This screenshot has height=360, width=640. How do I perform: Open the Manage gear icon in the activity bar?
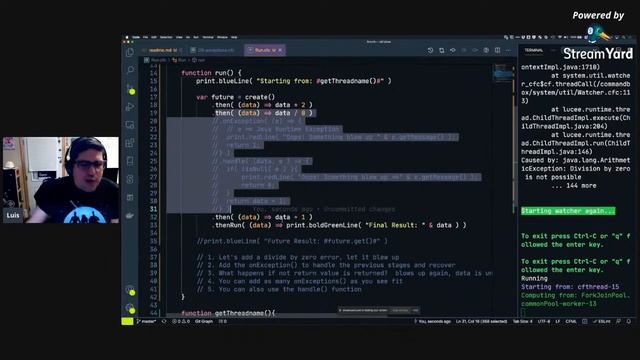pyautogui.click(x=130, y=308)
